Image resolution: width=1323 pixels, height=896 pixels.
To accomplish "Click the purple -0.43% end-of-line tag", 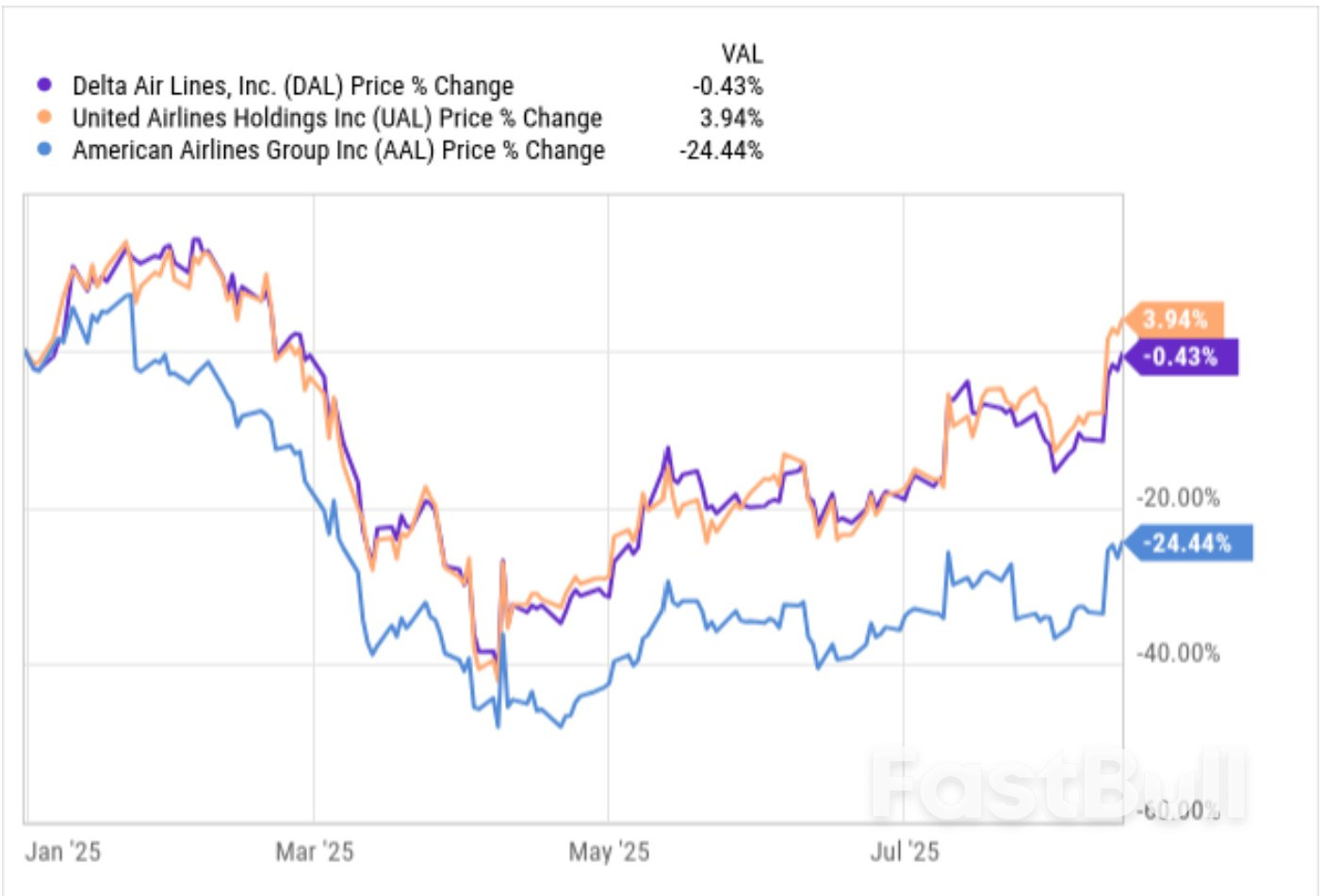I will coord(1184,357).
